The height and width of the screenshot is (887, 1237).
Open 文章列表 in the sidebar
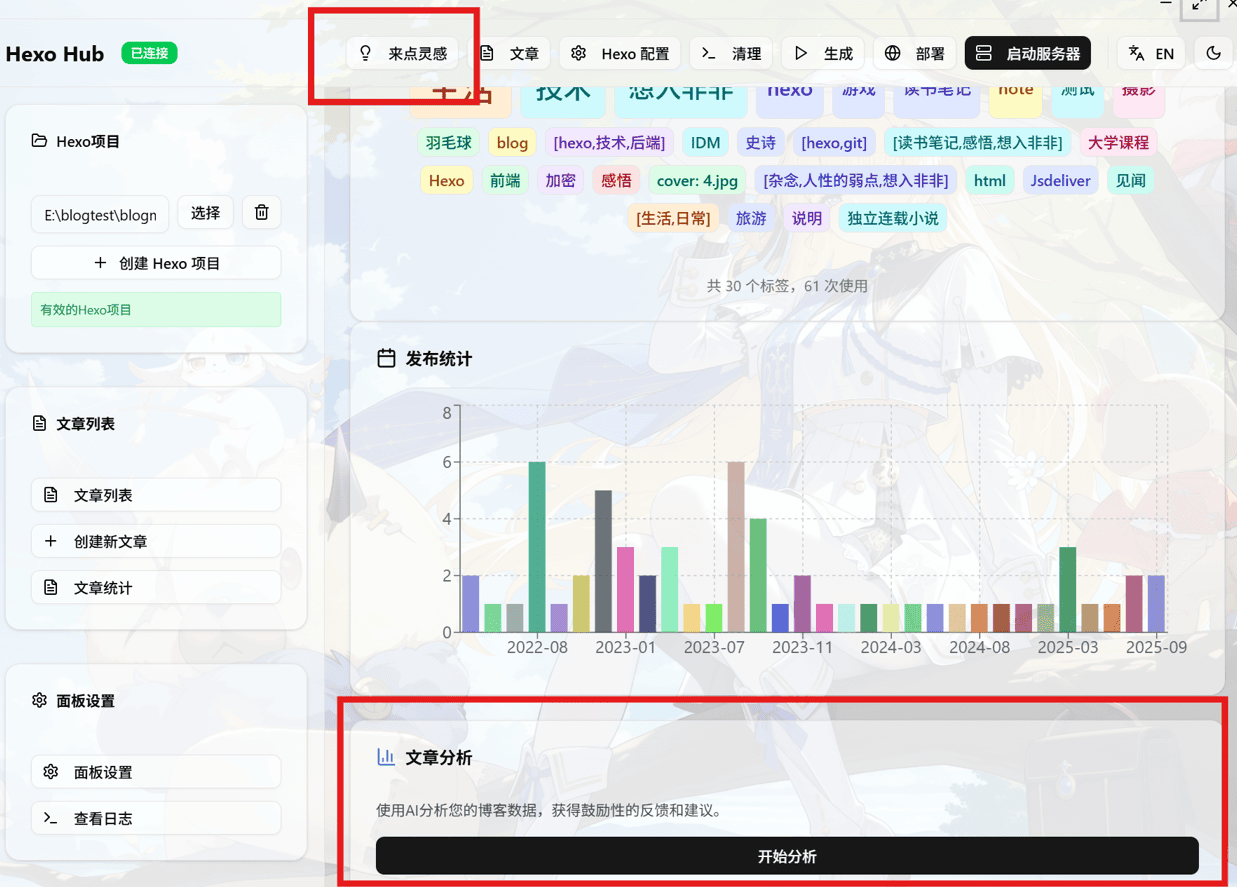(x=156, y=495)
